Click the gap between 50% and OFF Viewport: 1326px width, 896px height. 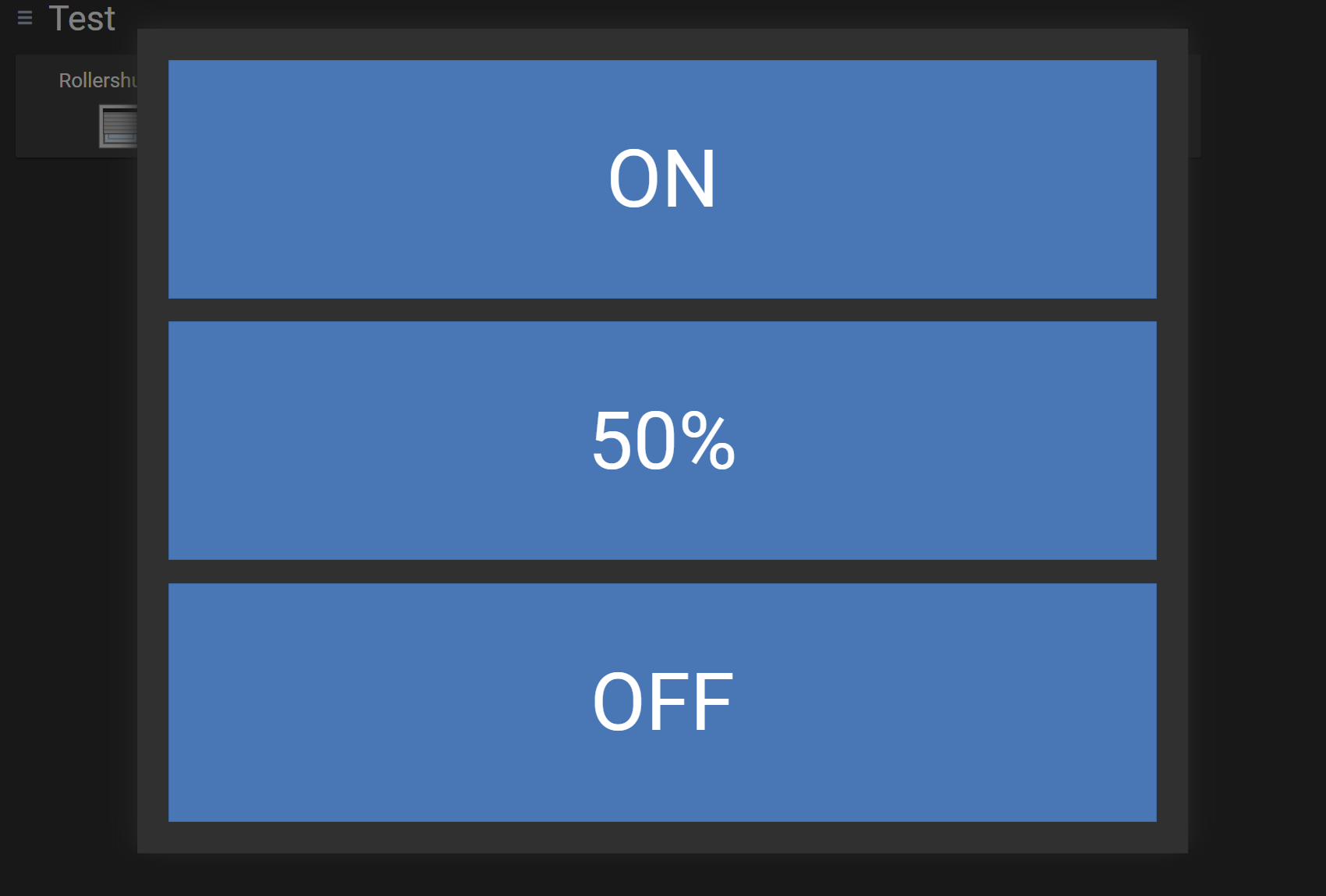[663, 572]
